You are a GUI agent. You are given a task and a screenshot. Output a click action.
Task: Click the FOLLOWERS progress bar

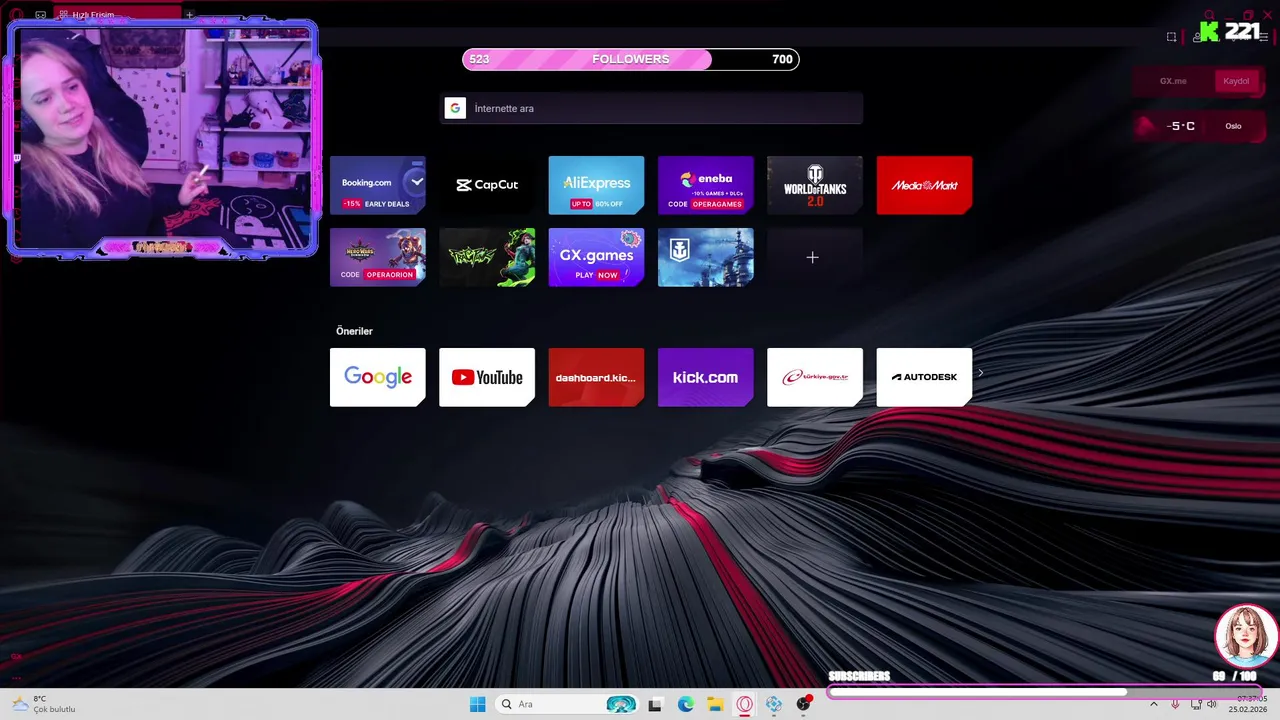pos(631,59)
